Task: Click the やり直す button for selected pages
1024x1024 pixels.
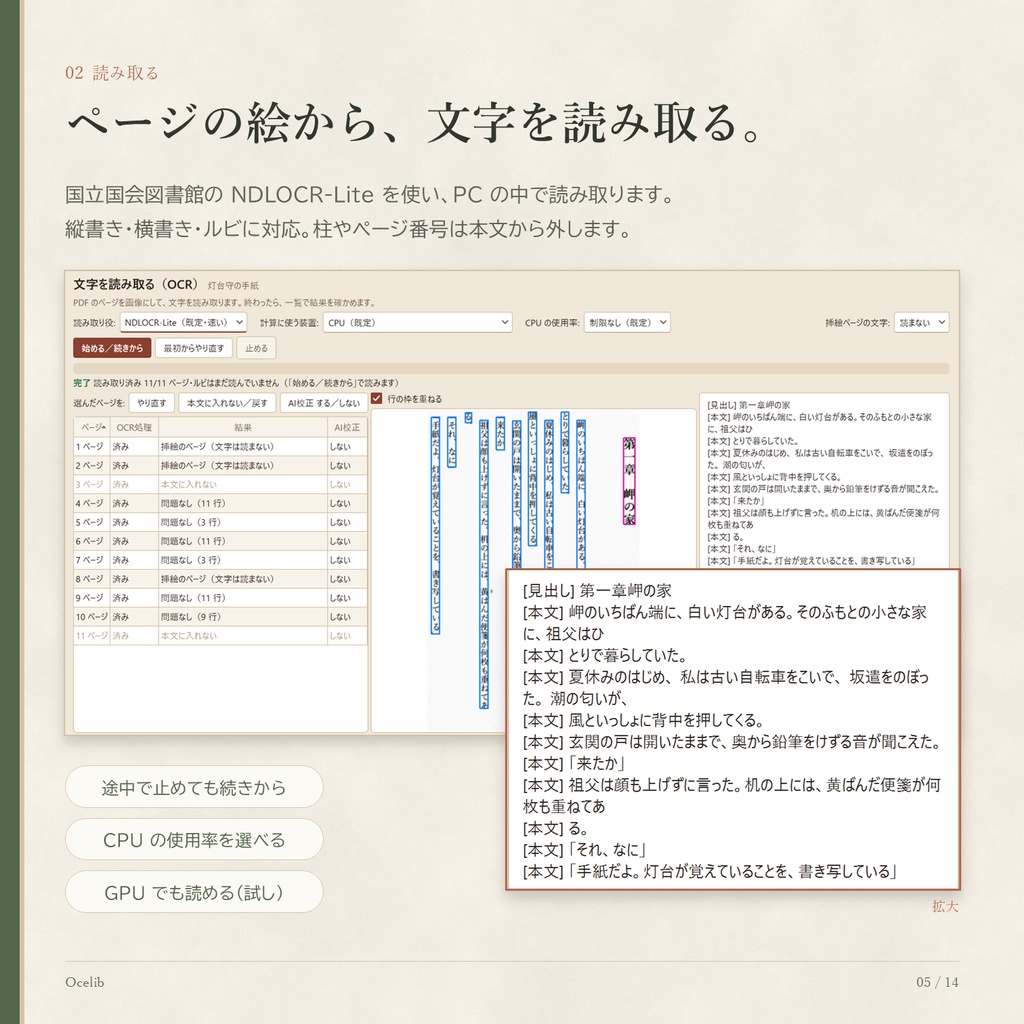Action: (x=152, y=403)
